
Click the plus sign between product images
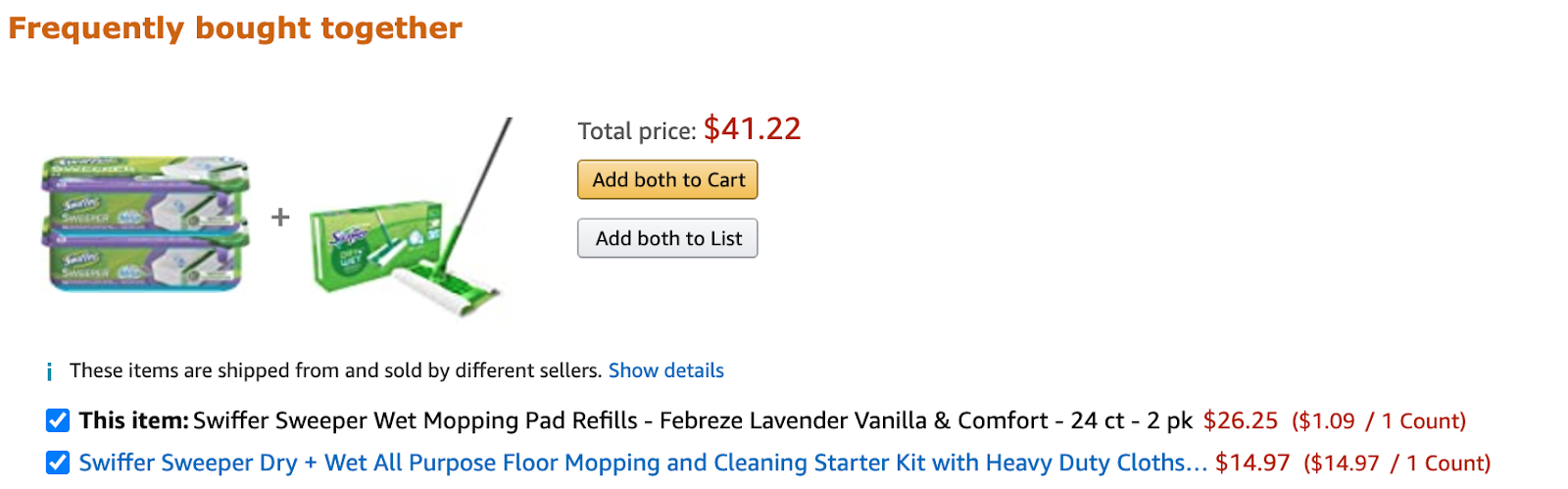point(280,217)
